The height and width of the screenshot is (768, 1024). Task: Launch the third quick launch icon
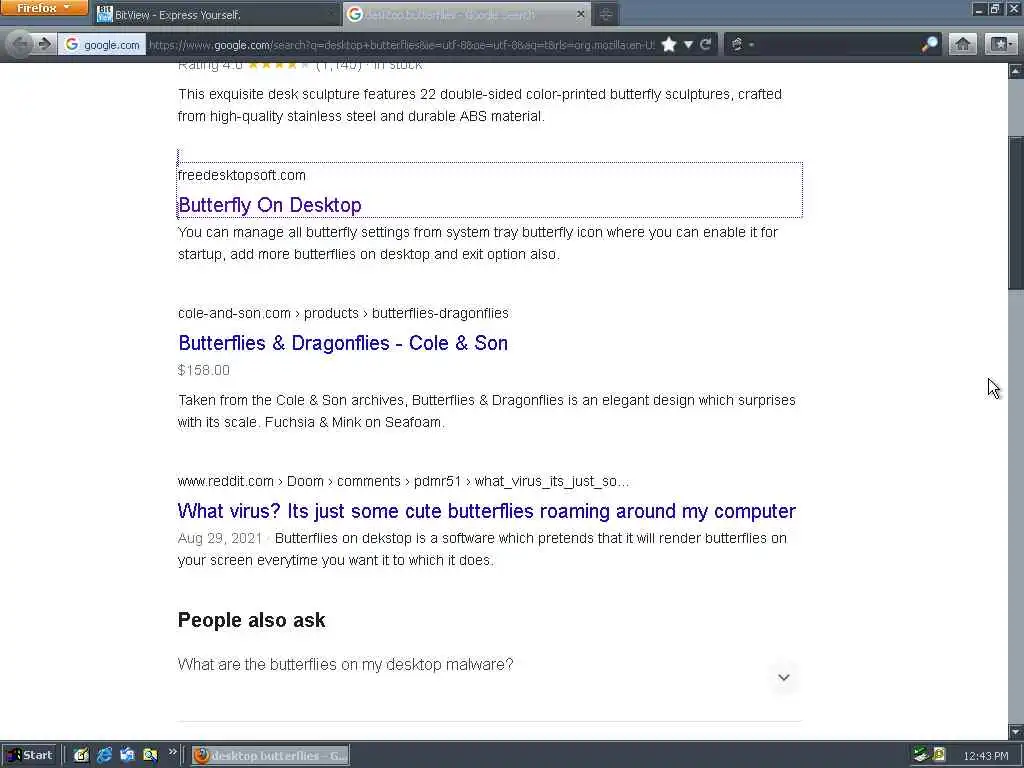pyautogui.click(x=127, y=755)
